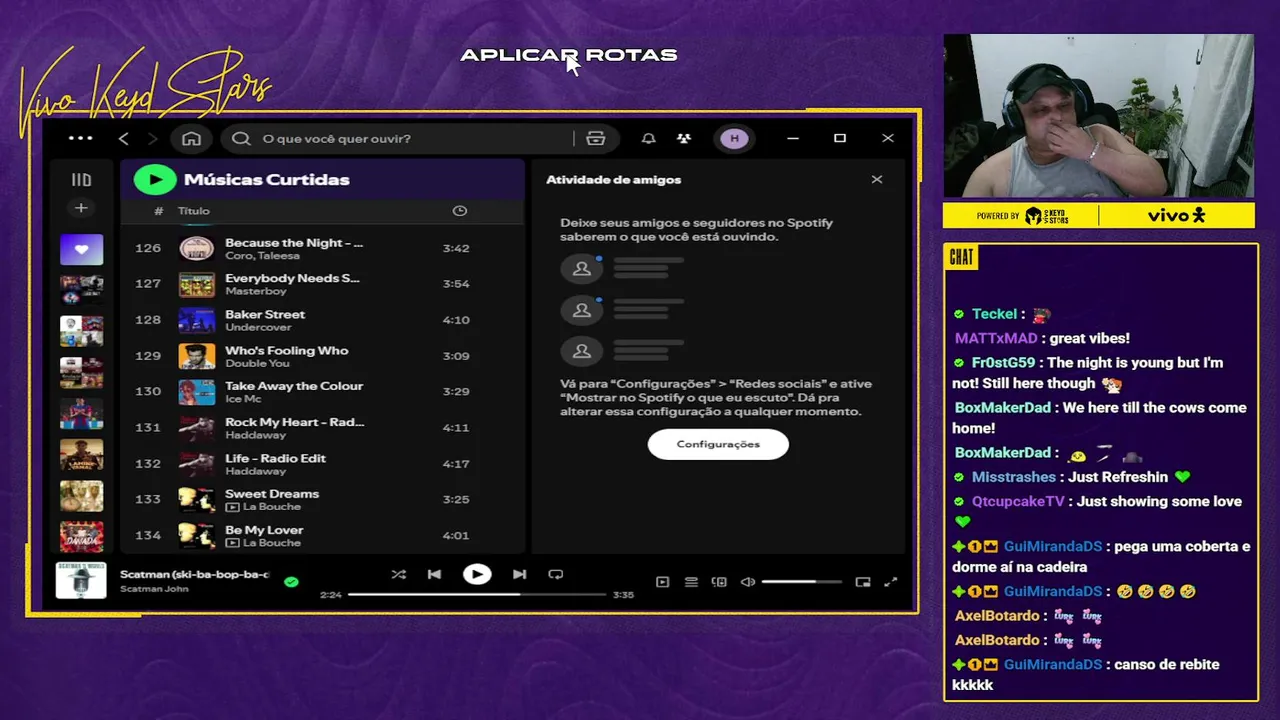Click duration 3:42 of Because the Night
1280x720 pixels.
click(456, 248)
